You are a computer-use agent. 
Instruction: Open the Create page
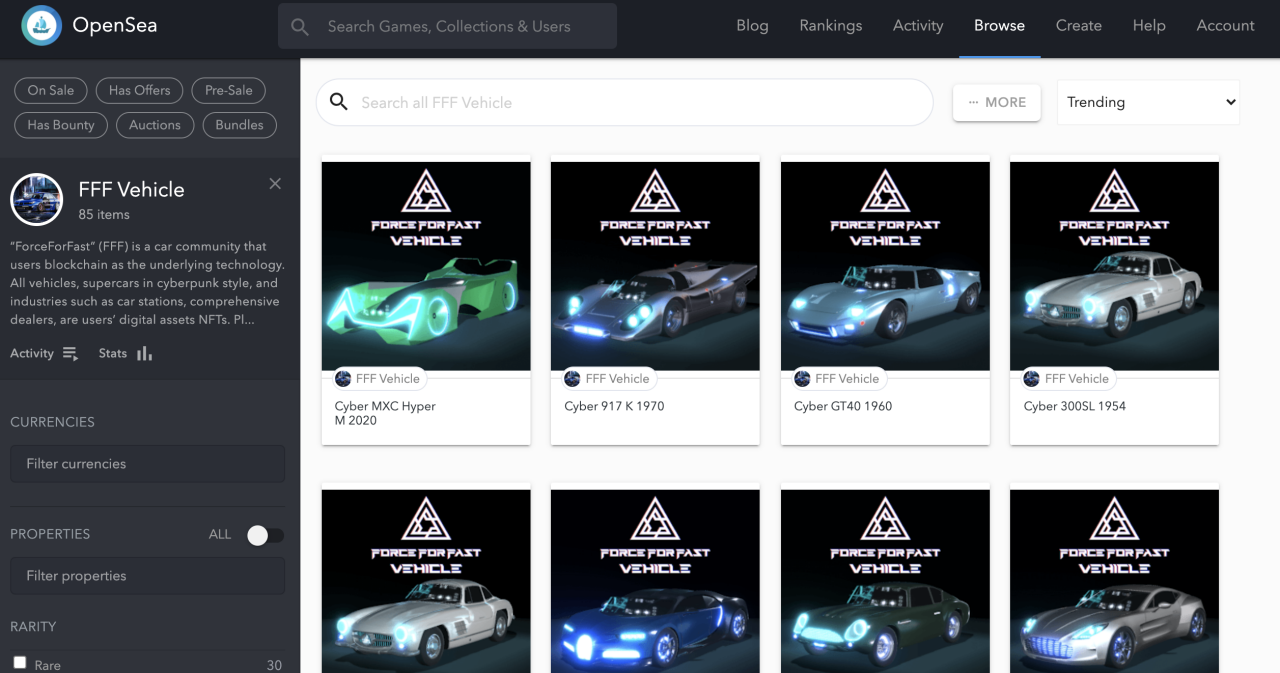[1079, 26]
